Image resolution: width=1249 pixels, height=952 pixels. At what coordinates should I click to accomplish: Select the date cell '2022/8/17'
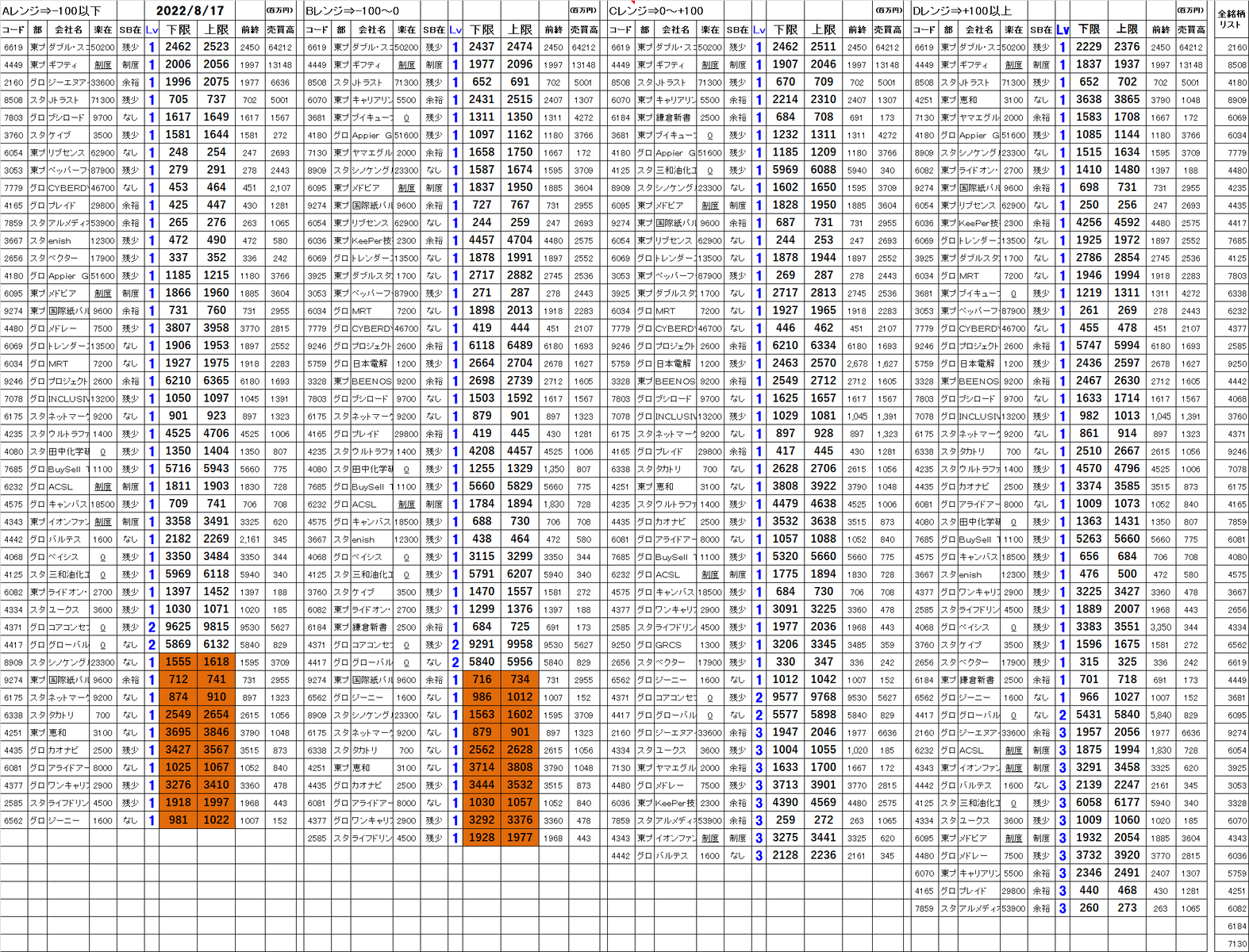pyautogui.click(x=190, y=11)
